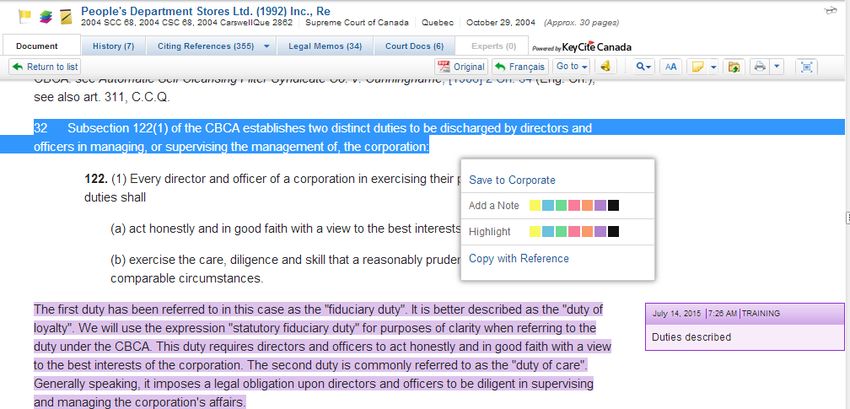Pick purple swatch in Highlight row
Image resolution: width=850 pixels, height=409 pixels.
coord(600,232)
